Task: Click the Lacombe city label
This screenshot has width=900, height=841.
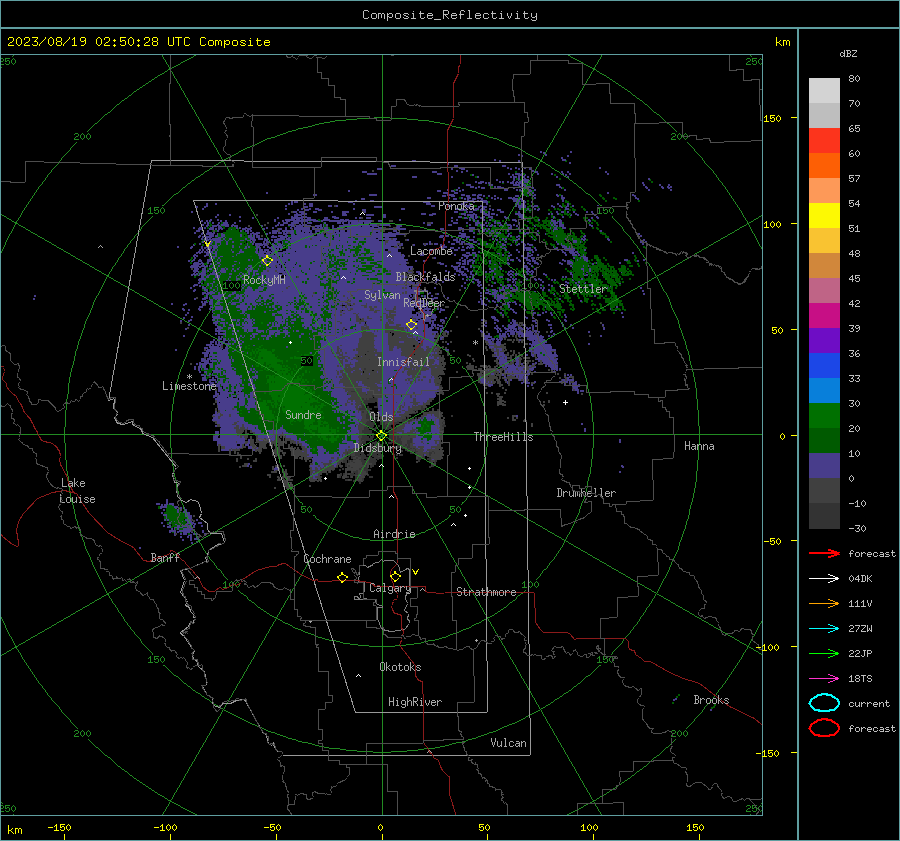Action: [431, 251]
